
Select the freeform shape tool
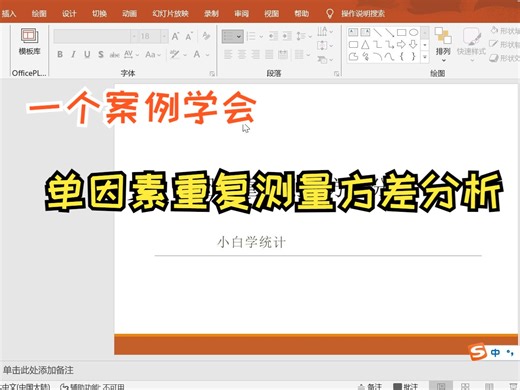point(353,57)
